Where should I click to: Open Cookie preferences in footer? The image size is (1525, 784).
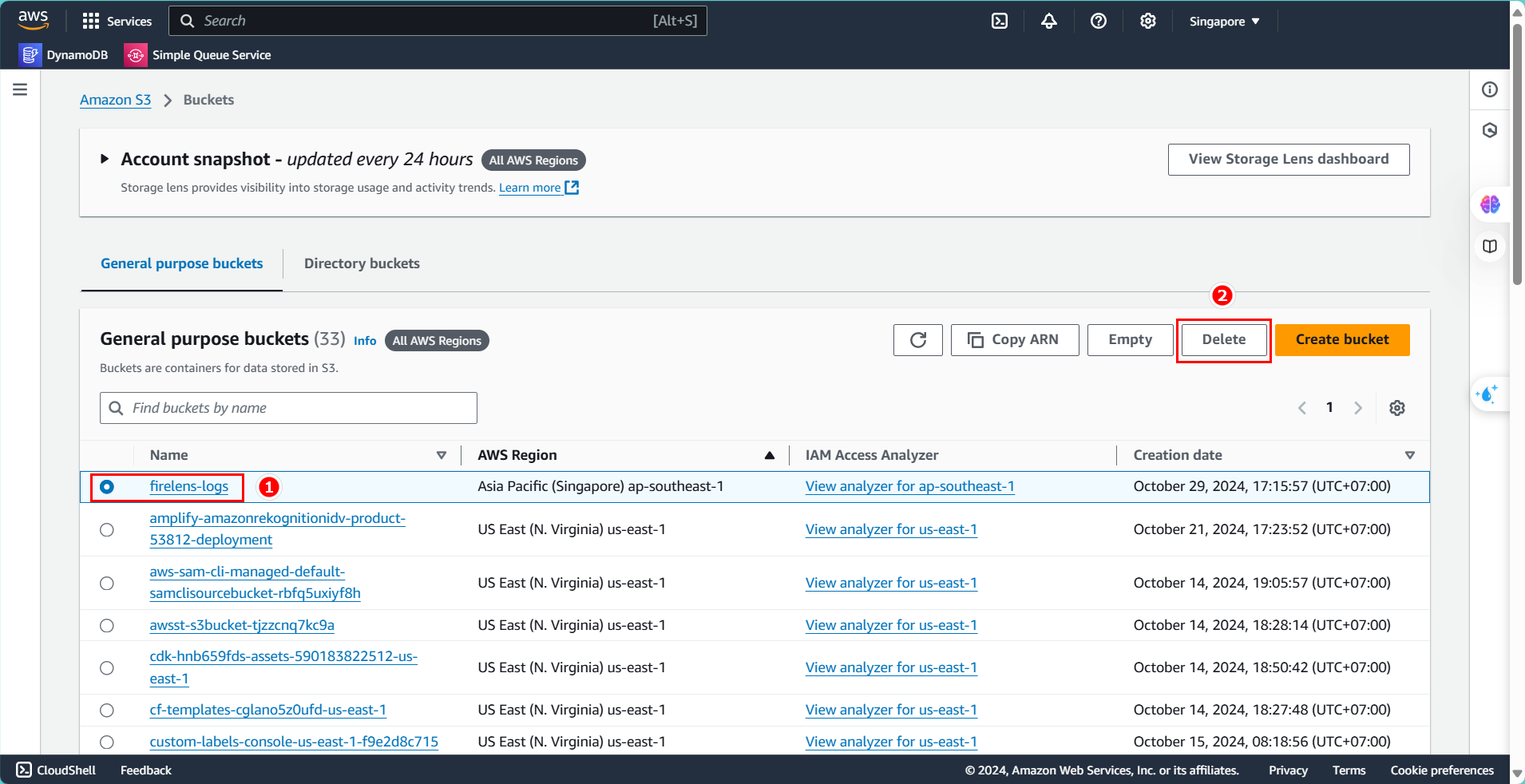1442,770
